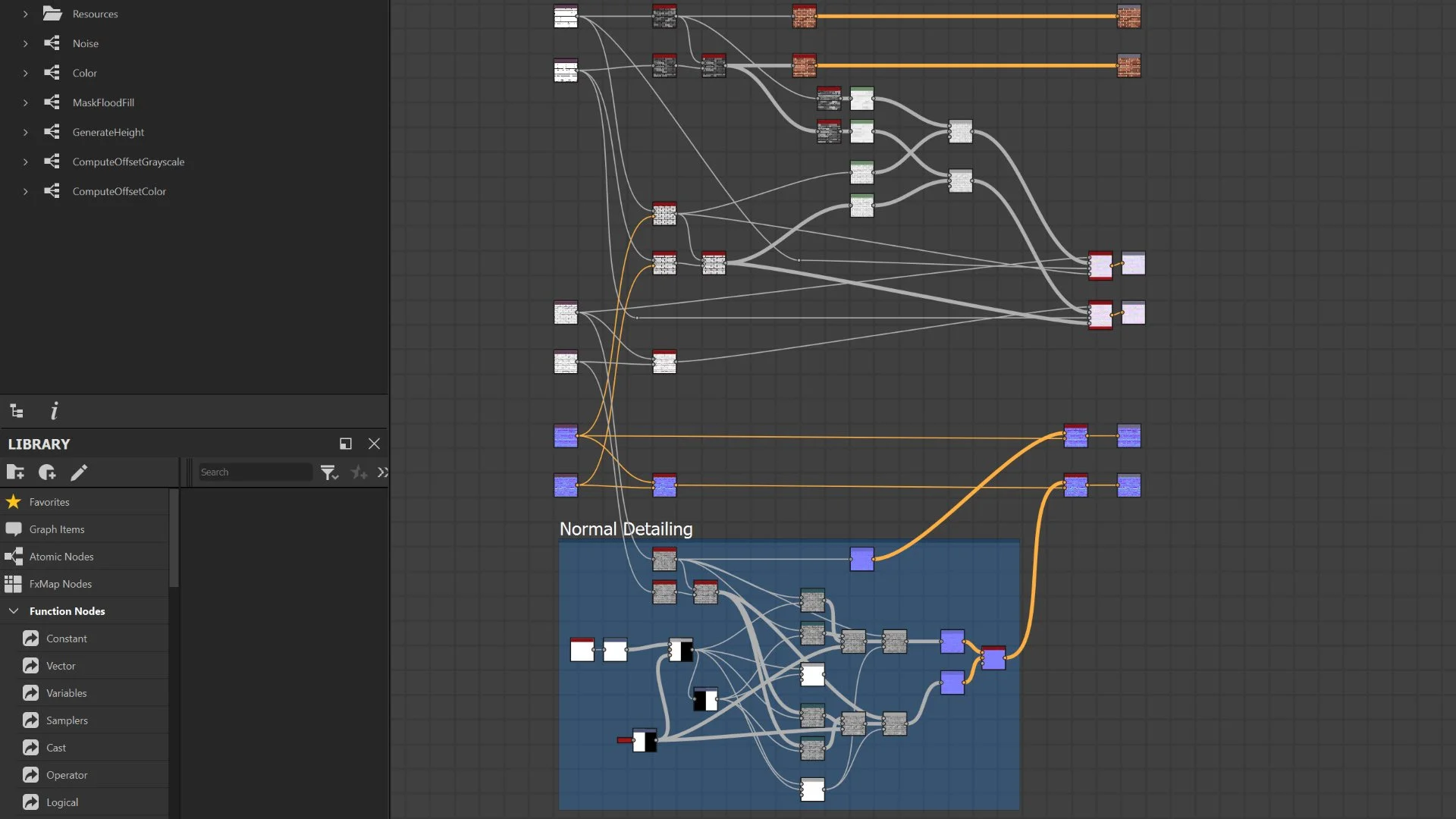The width and height of the screenshot is (1456, 819).
Task: Open the library search filter funnel
Action: [x=328, y=472]
